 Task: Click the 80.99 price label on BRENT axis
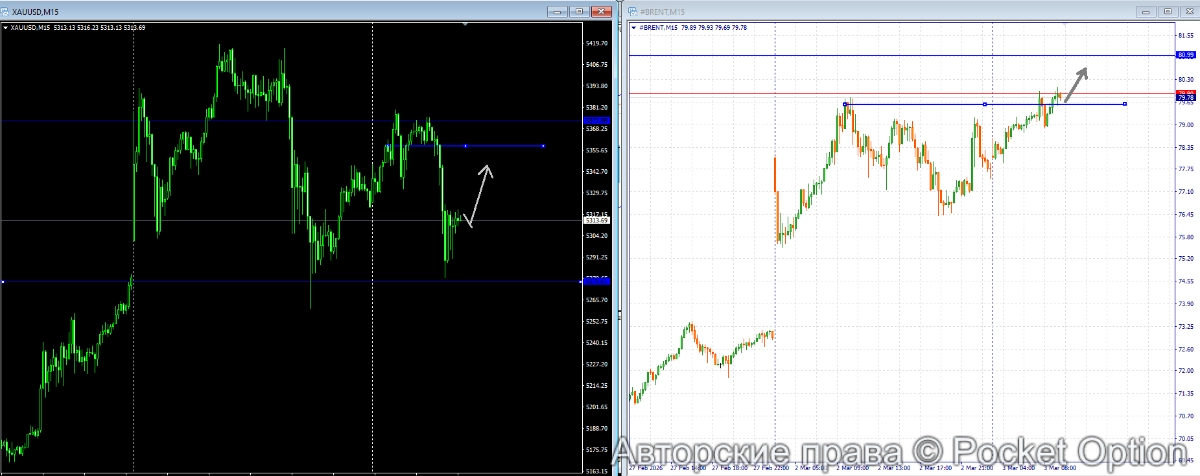click(x=1187, y=55)
